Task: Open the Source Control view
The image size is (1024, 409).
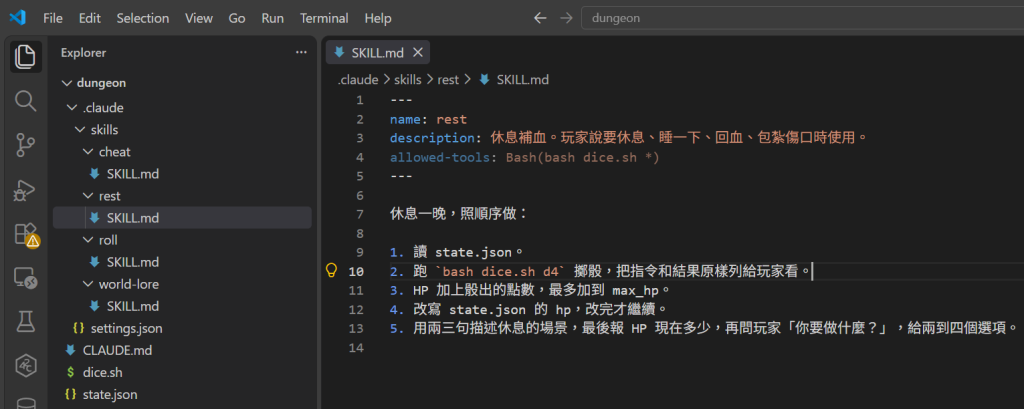Action: [25, 145]
